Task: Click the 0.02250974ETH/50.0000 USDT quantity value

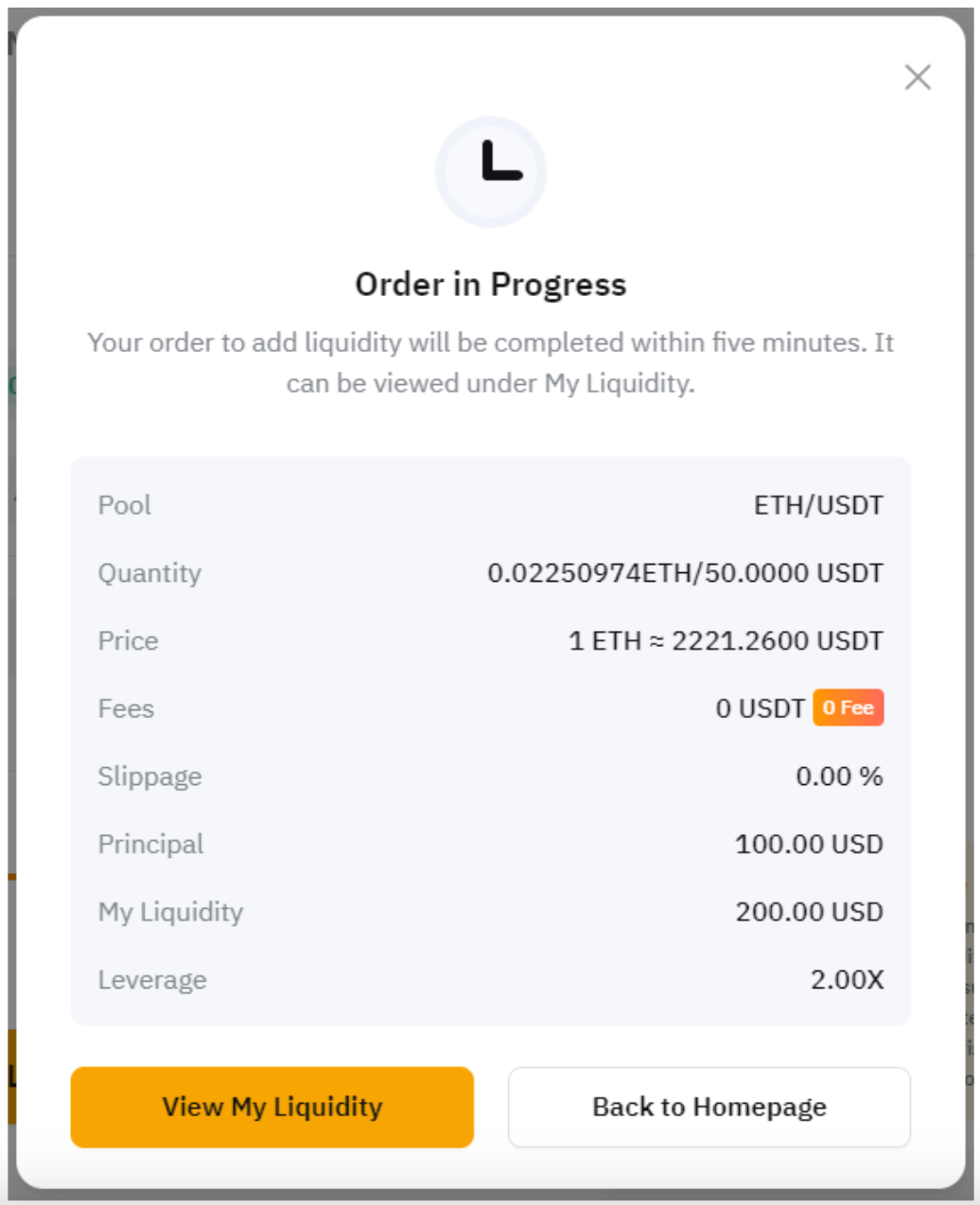Action: click(685, 573)
